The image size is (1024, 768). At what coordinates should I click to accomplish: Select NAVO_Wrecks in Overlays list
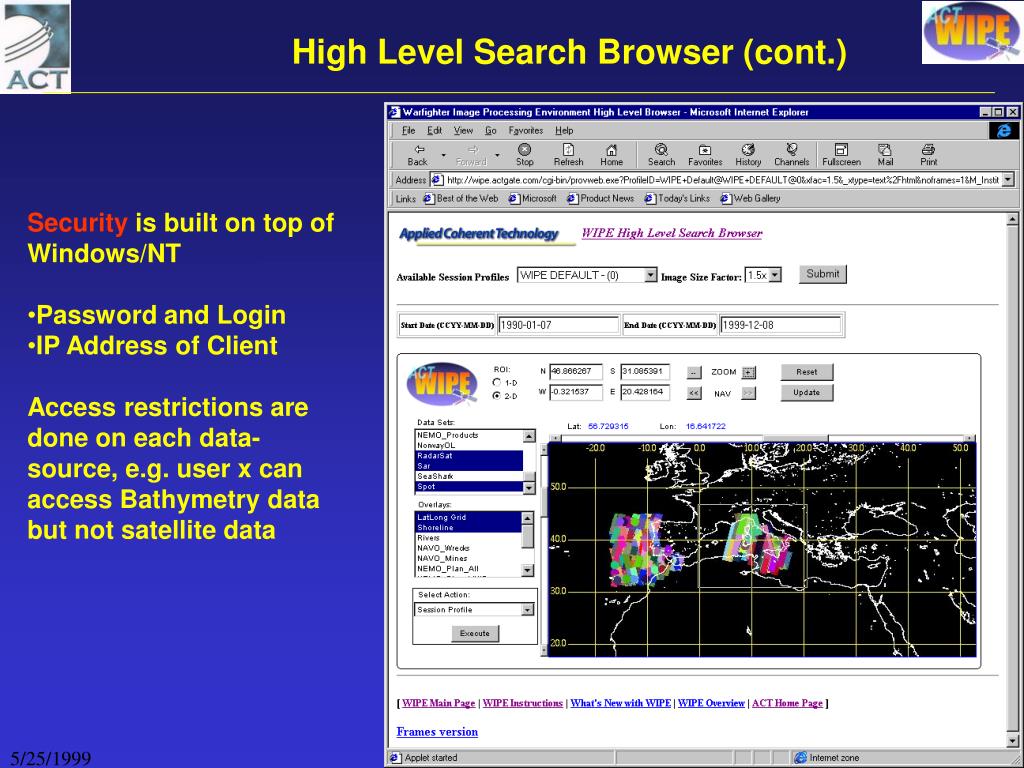468,549
